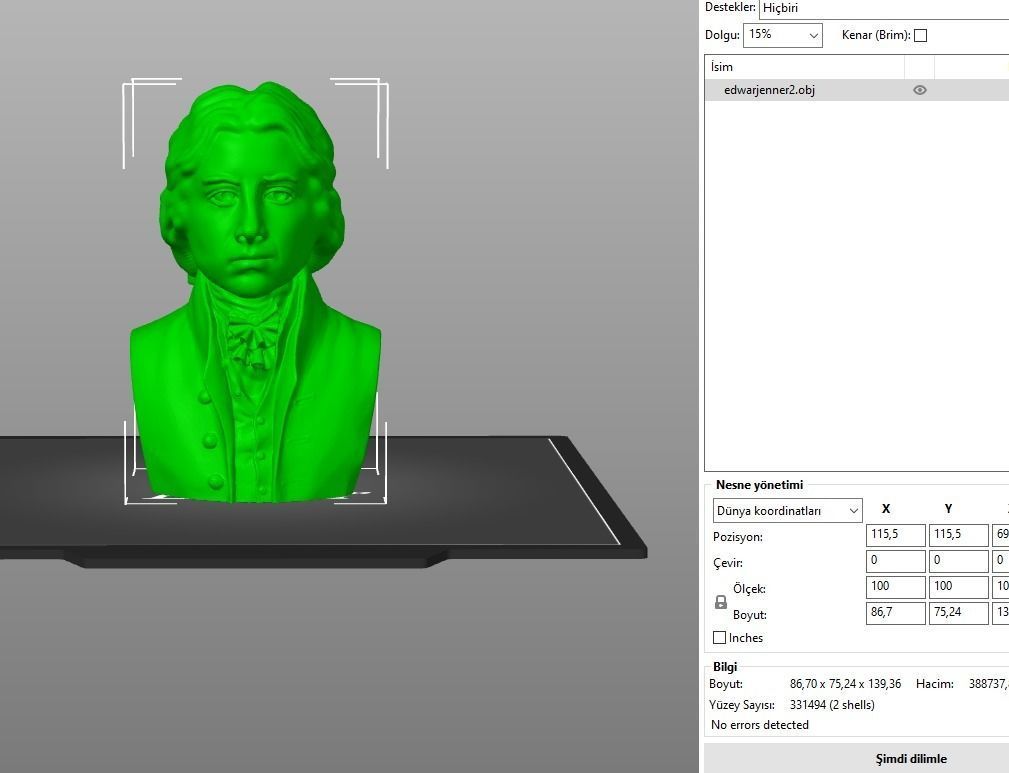Edit the Boyut Y field showing 75,24
This screenshot has height=773, width=1009.
[x=956, y=613]
